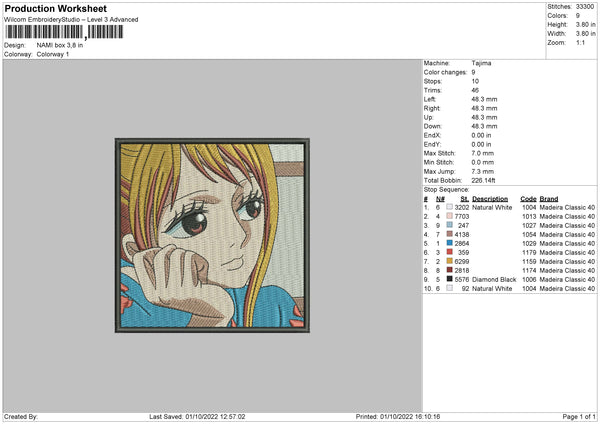Select the Wilcom EmbroideryStudio Level 3 Advanced text
Viewport: 600px width, 424px height.
click(71, 20)
